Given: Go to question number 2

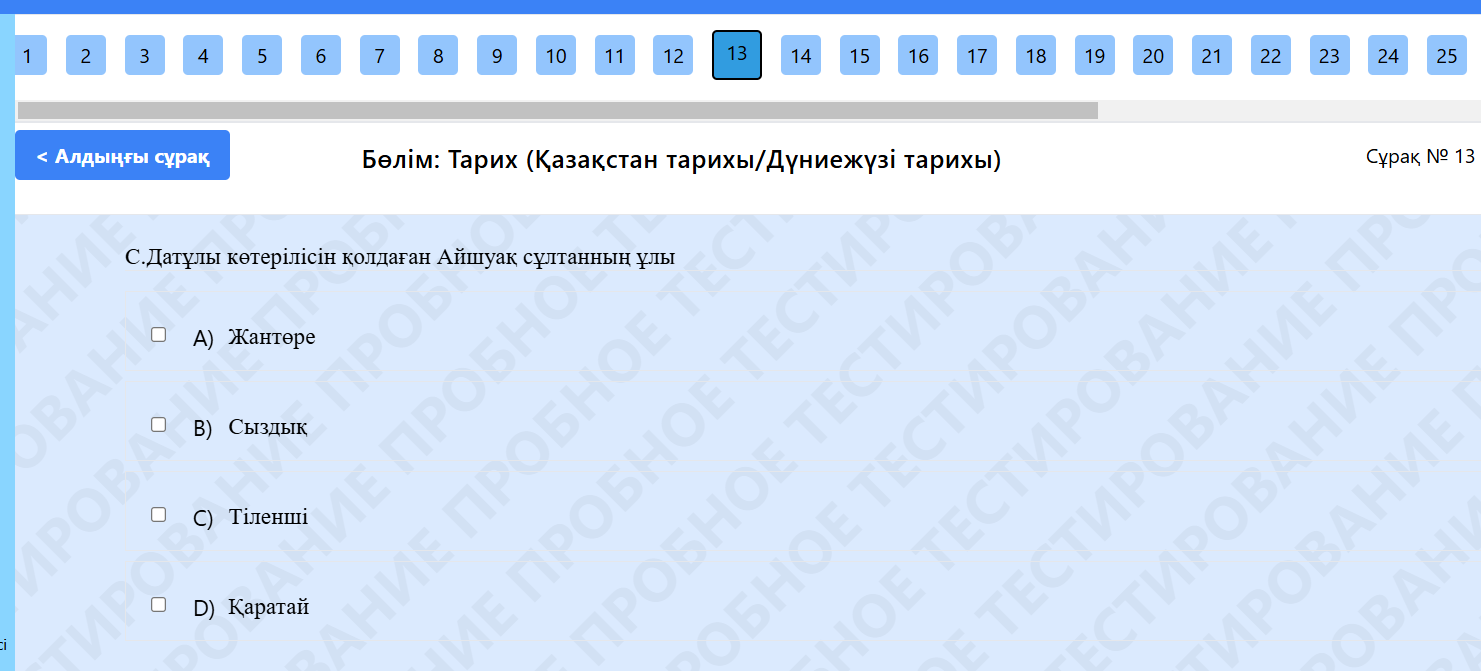Looking at the screenshot, I should coord(86,55).
